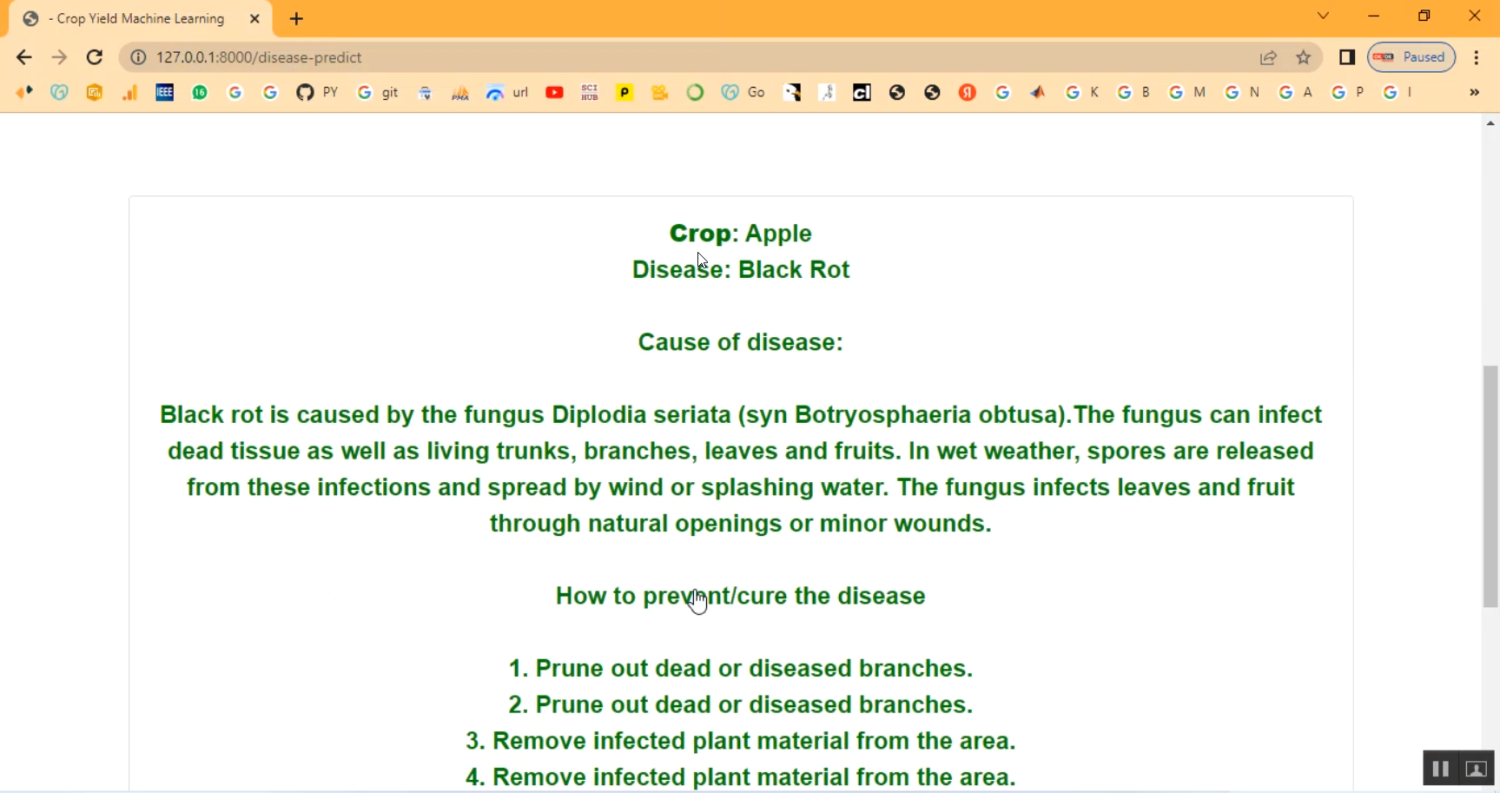Open the yellow P bookmark
This screenshot has height=793, width=1500.
[624, 92]
